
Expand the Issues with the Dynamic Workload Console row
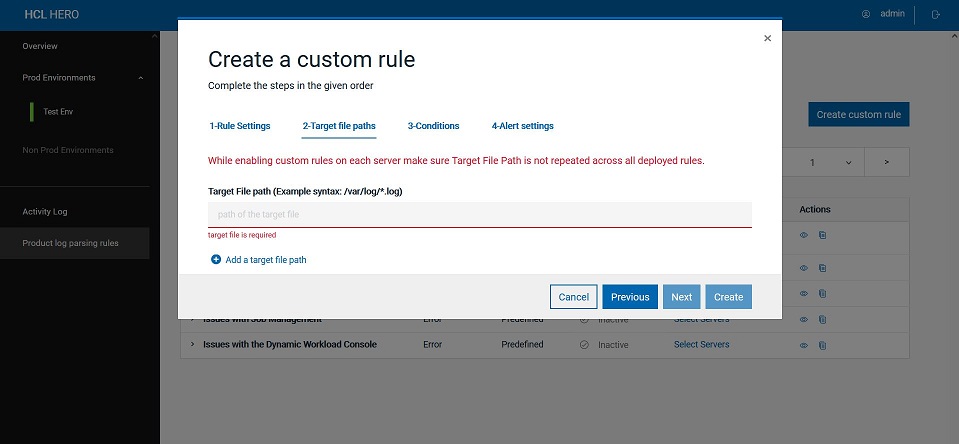click(x=191, y=345)
